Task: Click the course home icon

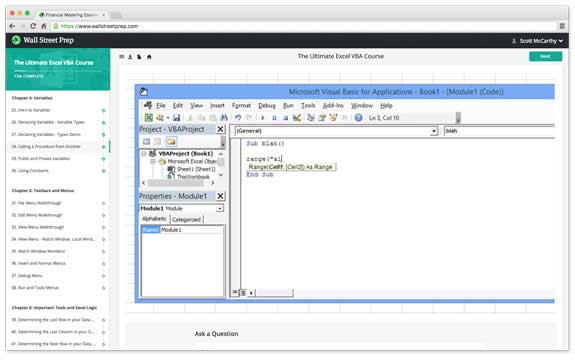Action: pos(149,57)
